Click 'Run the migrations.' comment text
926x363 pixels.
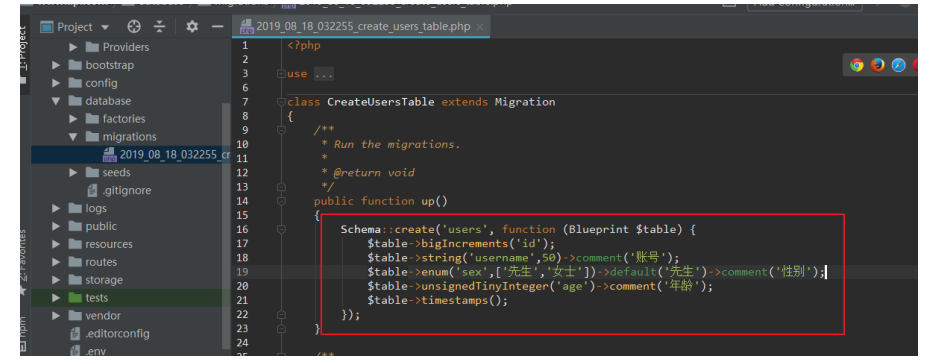[397, 145]
